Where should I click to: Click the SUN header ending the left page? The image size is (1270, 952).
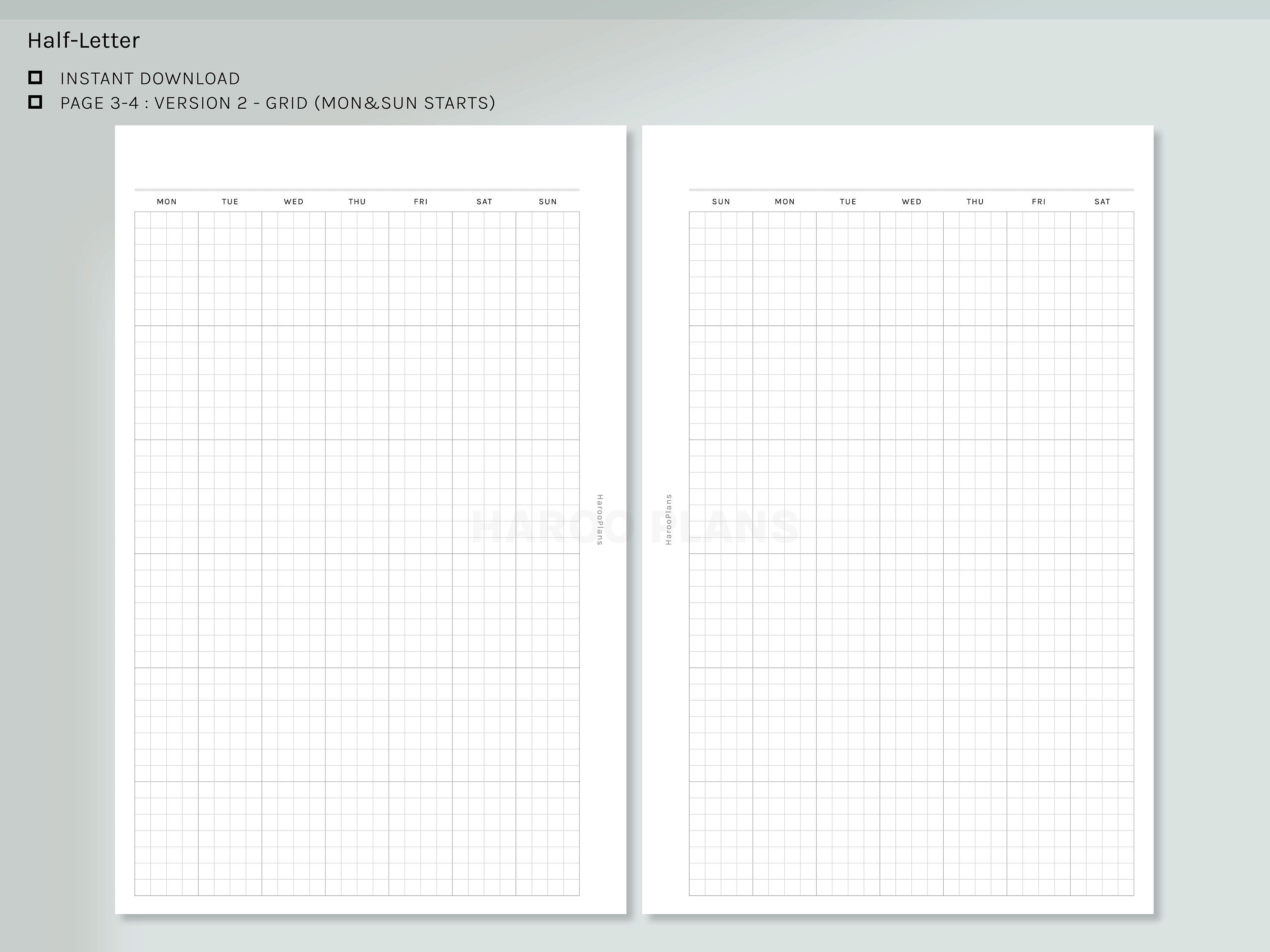[x=547, y=201]
